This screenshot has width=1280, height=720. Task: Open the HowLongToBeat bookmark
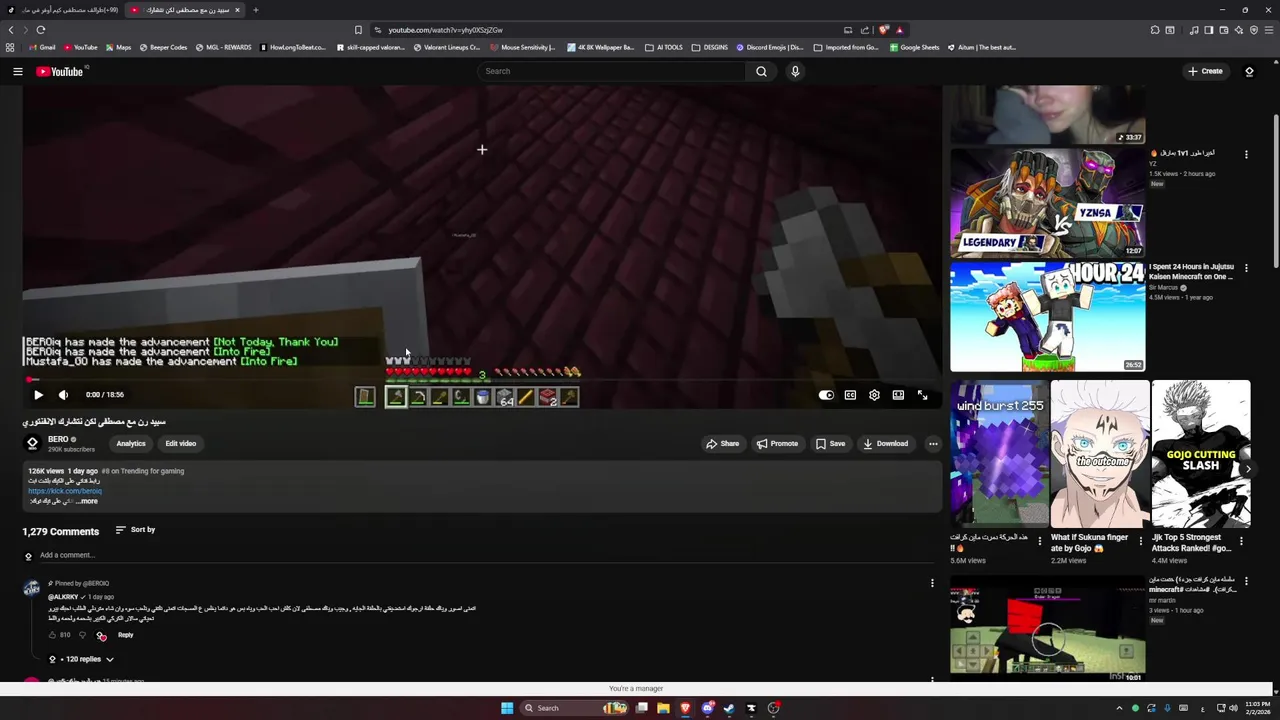point(293,47)
